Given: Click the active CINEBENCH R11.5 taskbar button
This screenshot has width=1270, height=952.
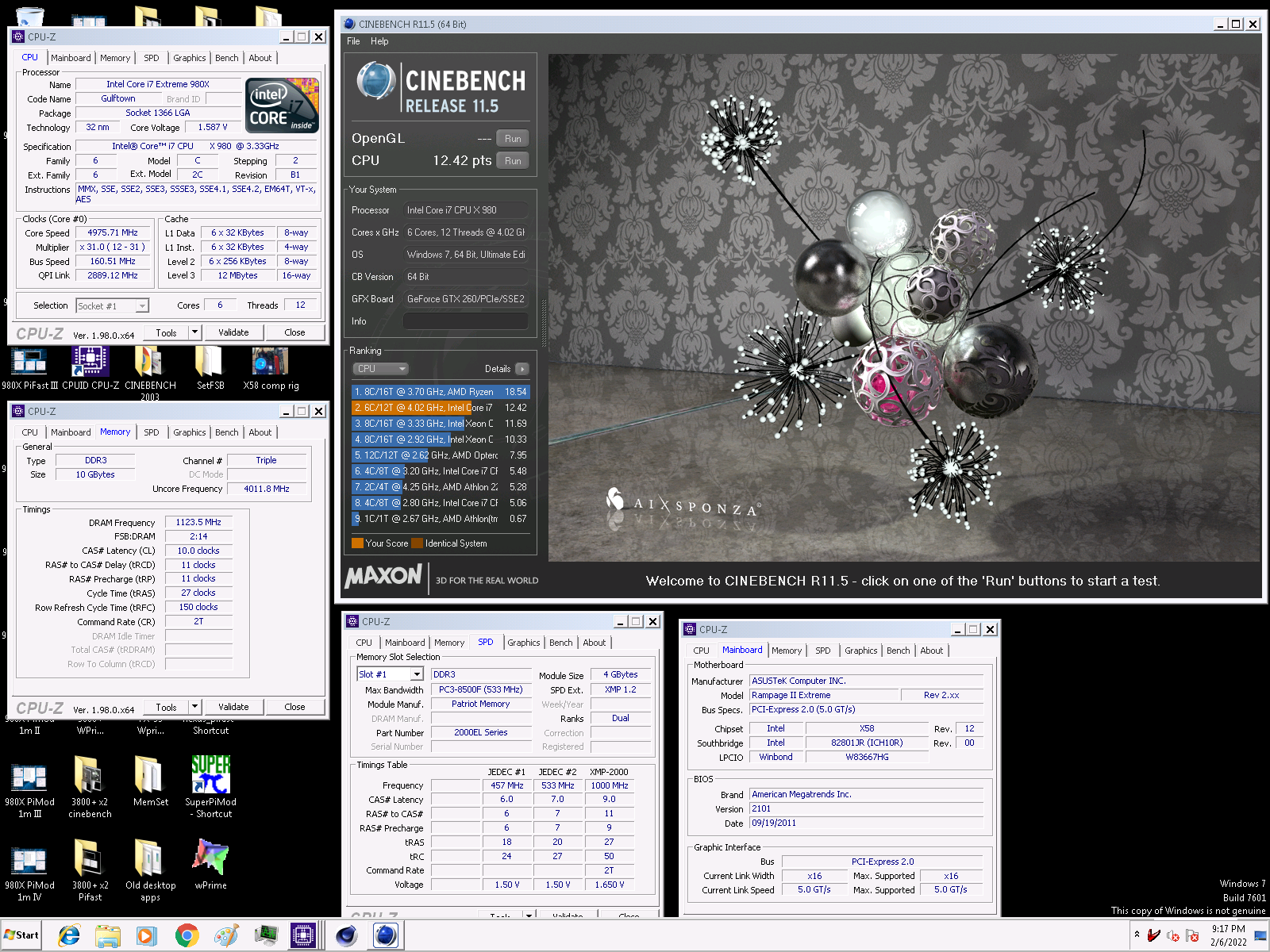Looking at the screenshot, I should [x=386, y=936].
